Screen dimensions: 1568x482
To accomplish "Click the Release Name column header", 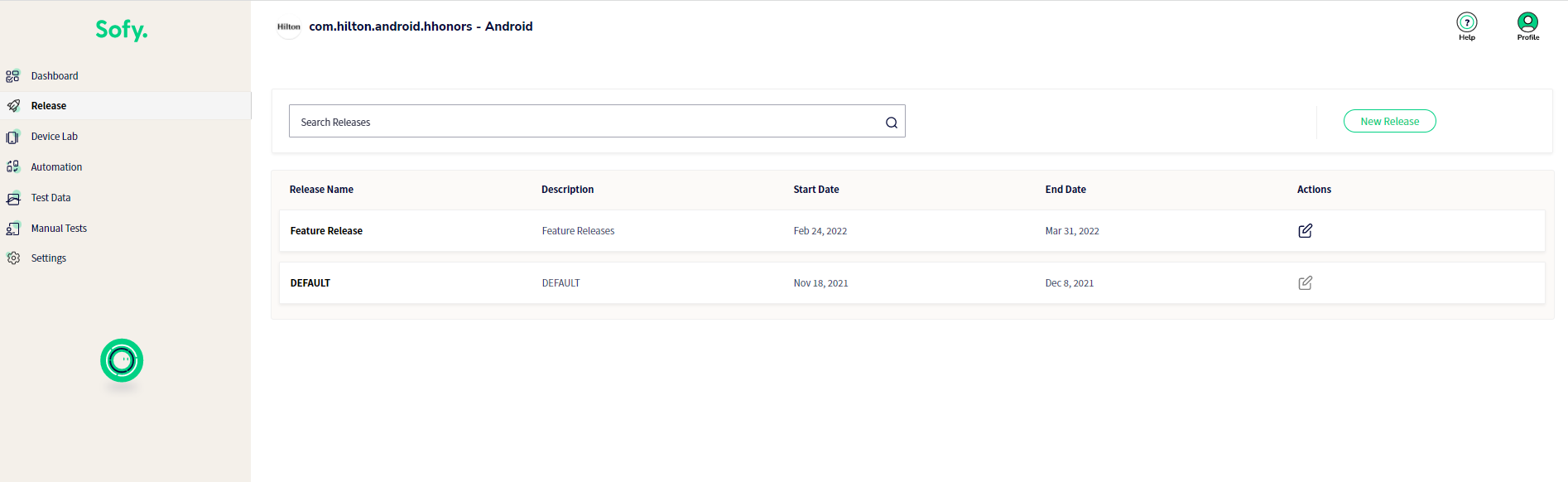I will 321,190.
